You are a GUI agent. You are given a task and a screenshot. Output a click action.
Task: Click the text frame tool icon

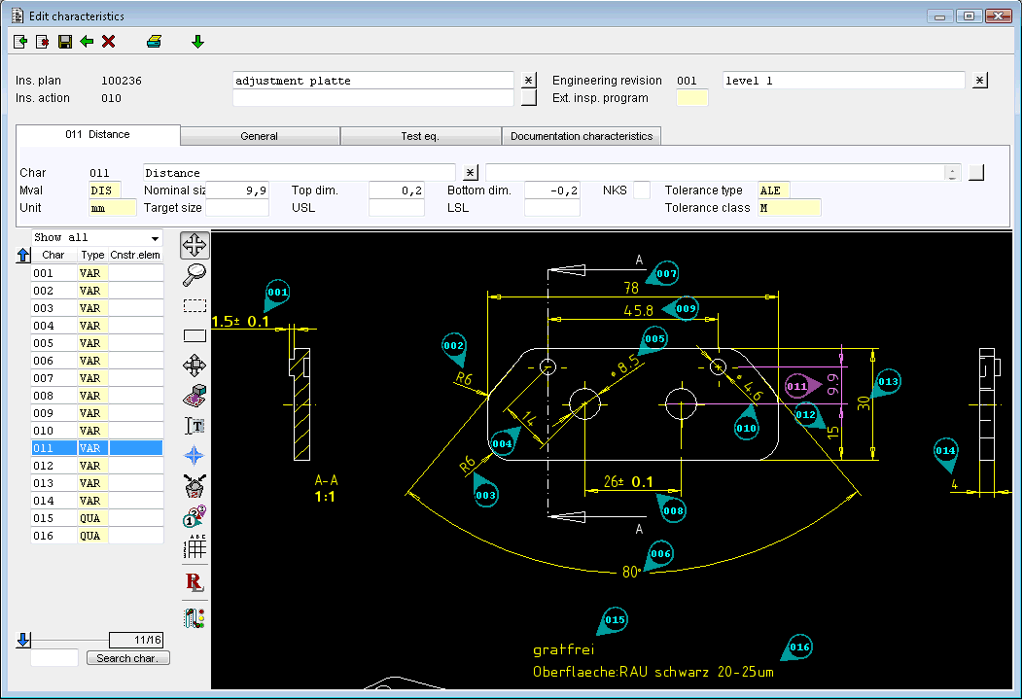click(195, 425)
